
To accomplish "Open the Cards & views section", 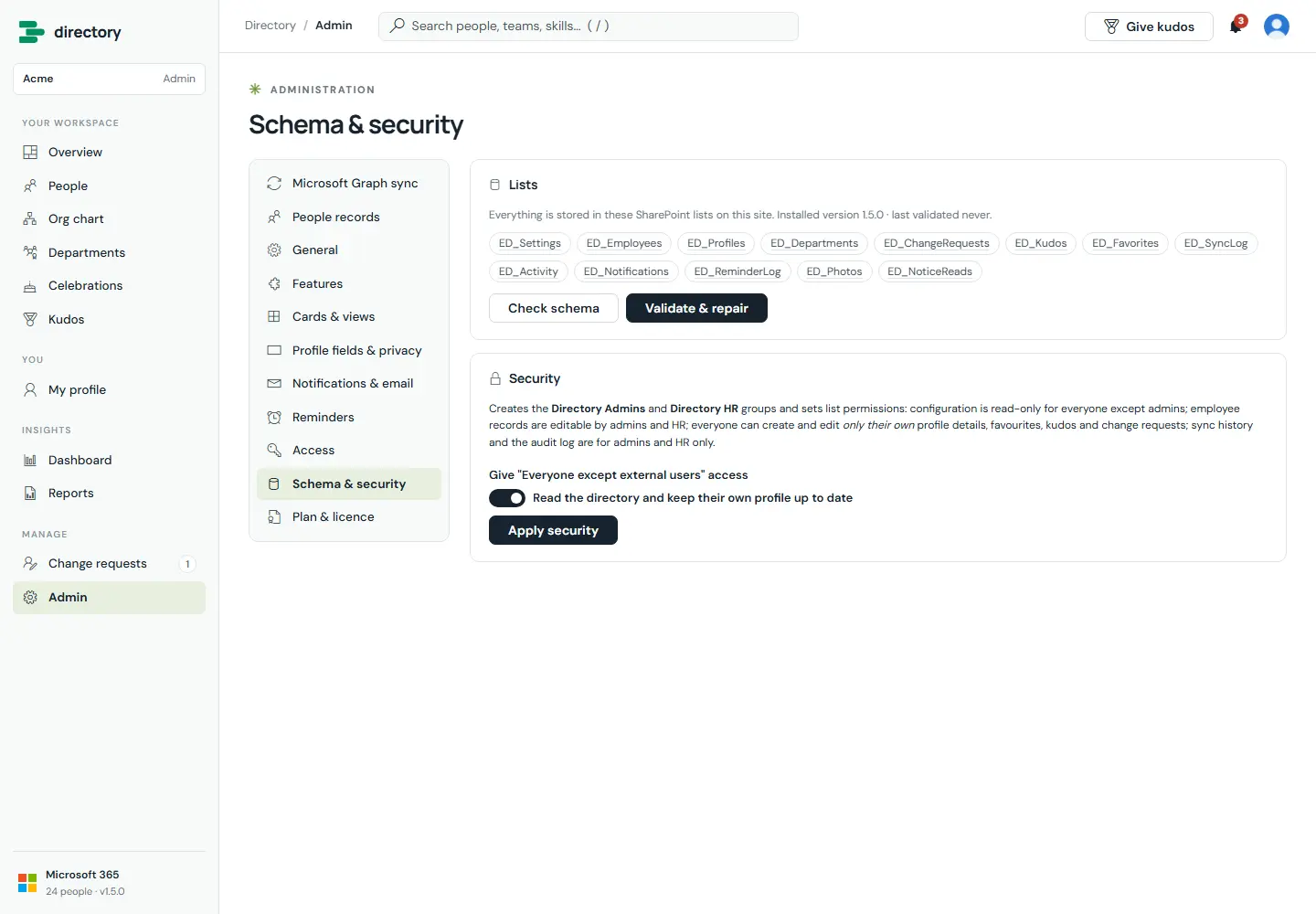I will coord(349,317).
